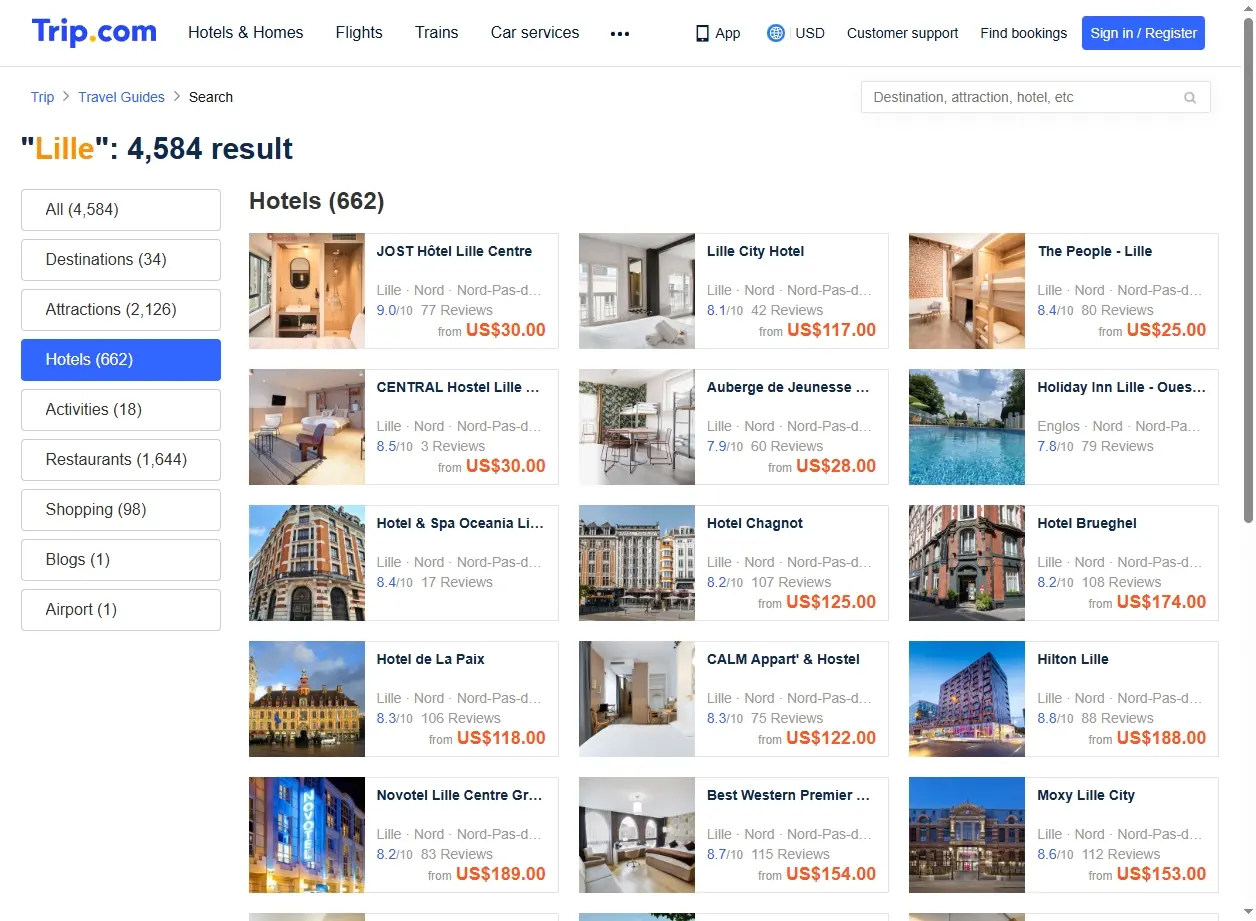Open Hotel Chagnot photo
Image resolution: width=1256 pixels, height=921 pixels.
(x=637, y=563)
